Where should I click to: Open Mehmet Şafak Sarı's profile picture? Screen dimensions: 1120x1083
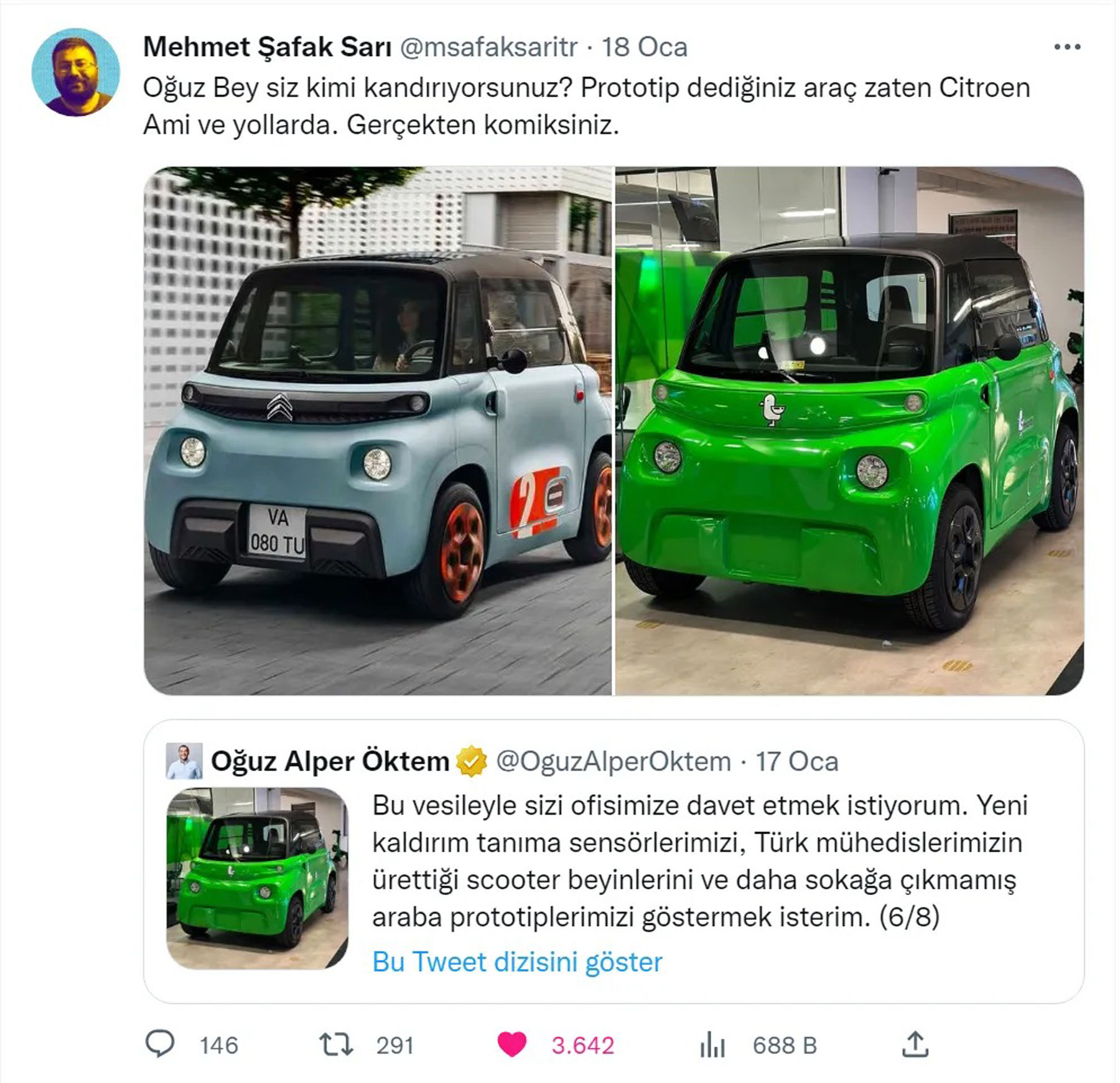point(75,72)
